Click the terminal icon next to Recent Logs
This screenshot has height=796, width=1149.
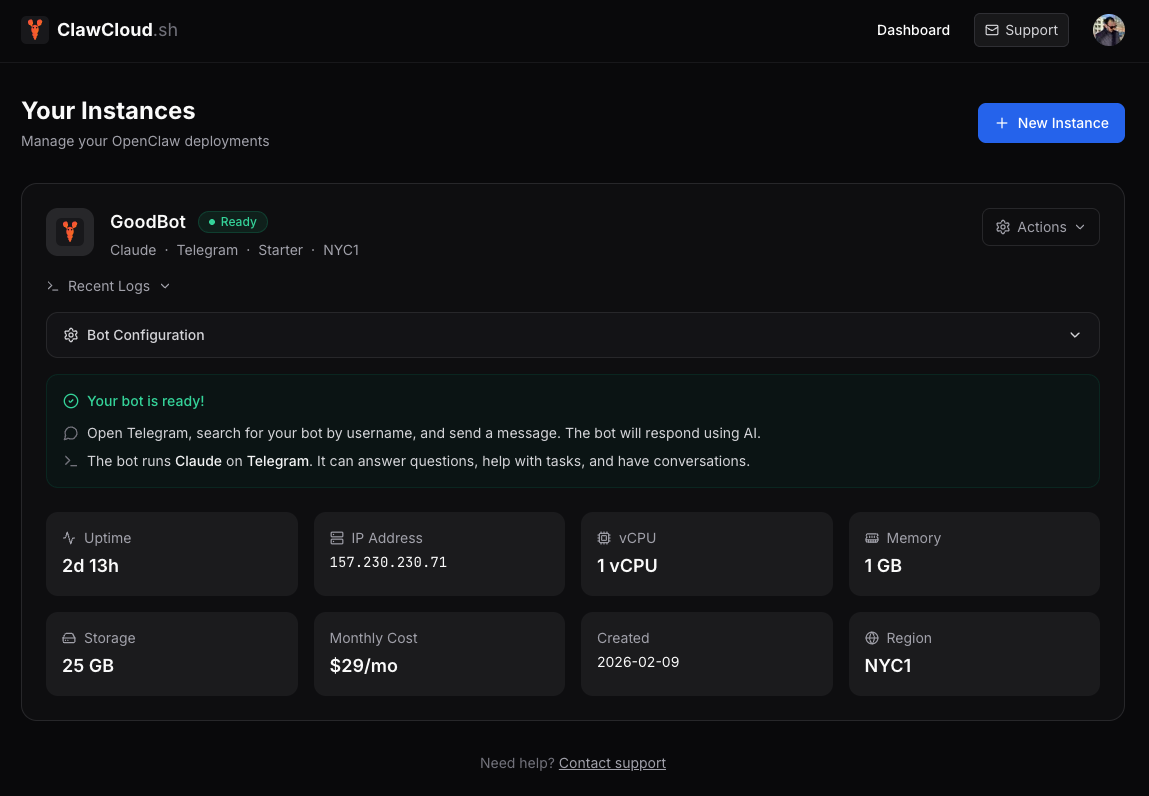[52, 286]
